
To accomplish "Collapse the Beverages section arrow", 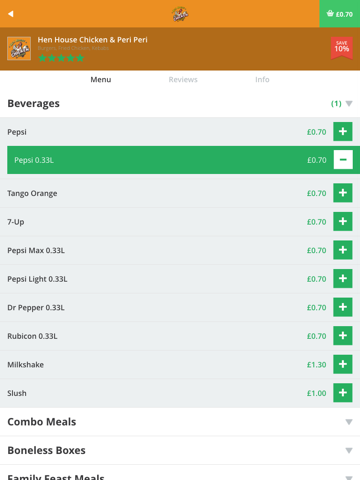I will pos(349,104).
